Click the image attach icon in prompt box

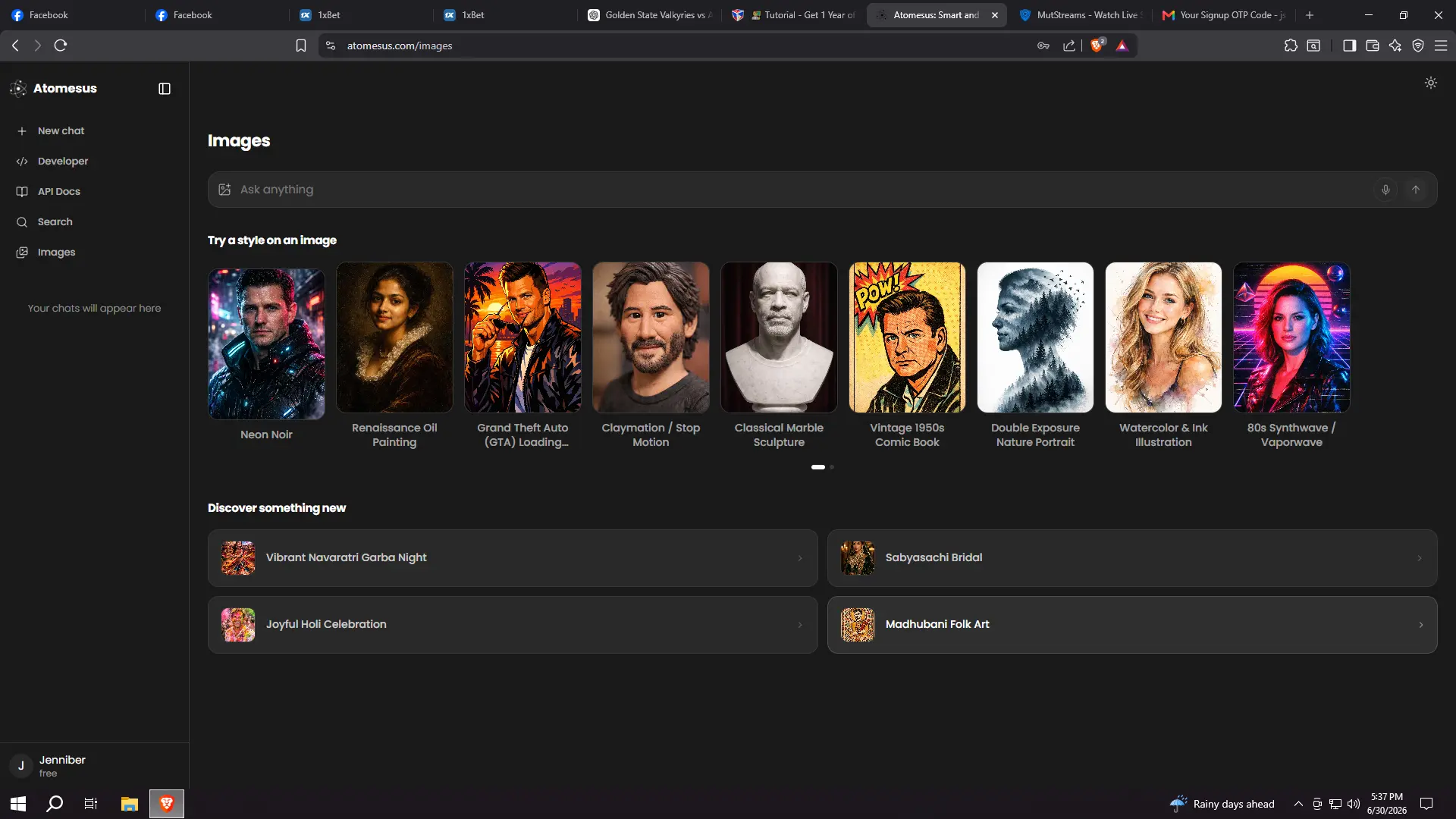pyautogui.click(x=224, y=190)
